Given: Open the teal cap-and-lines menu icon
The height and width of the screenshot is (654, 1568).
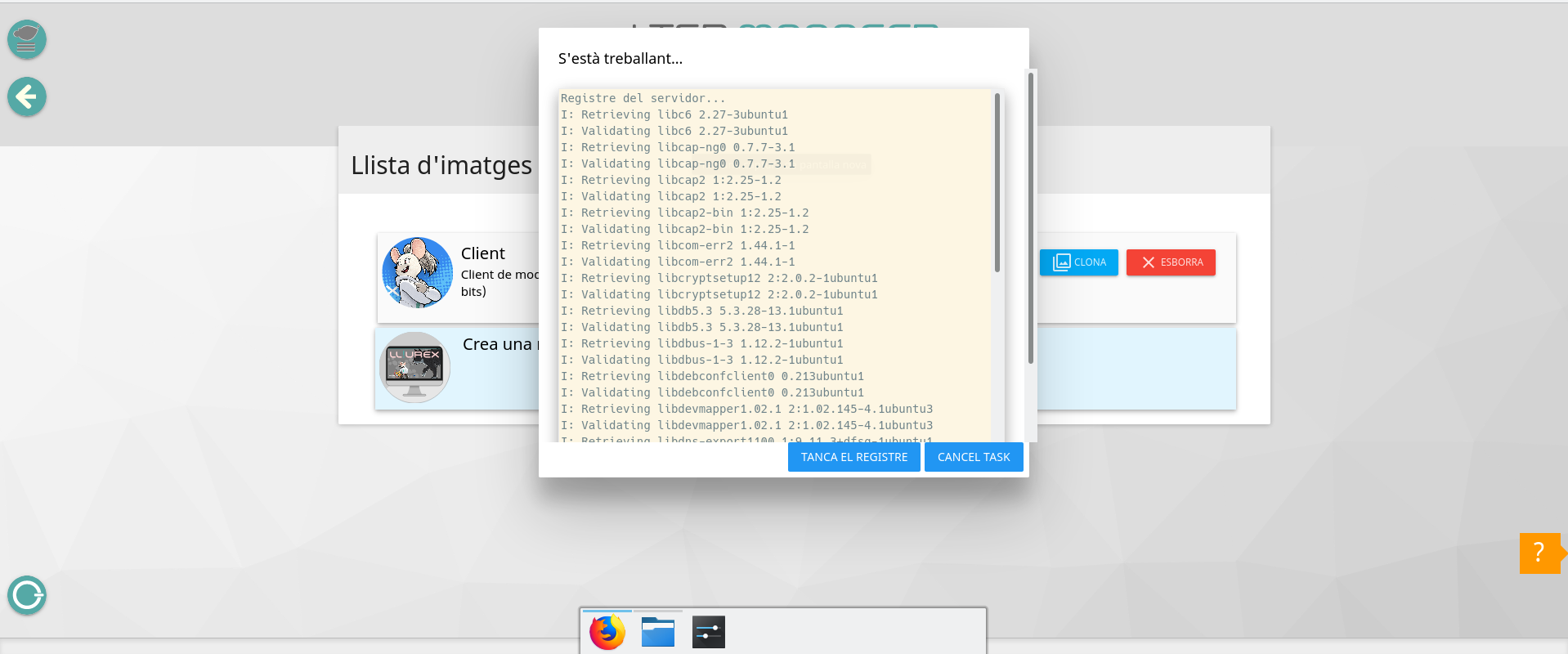Looking at the screenshot, I should [x=27, y=39].
